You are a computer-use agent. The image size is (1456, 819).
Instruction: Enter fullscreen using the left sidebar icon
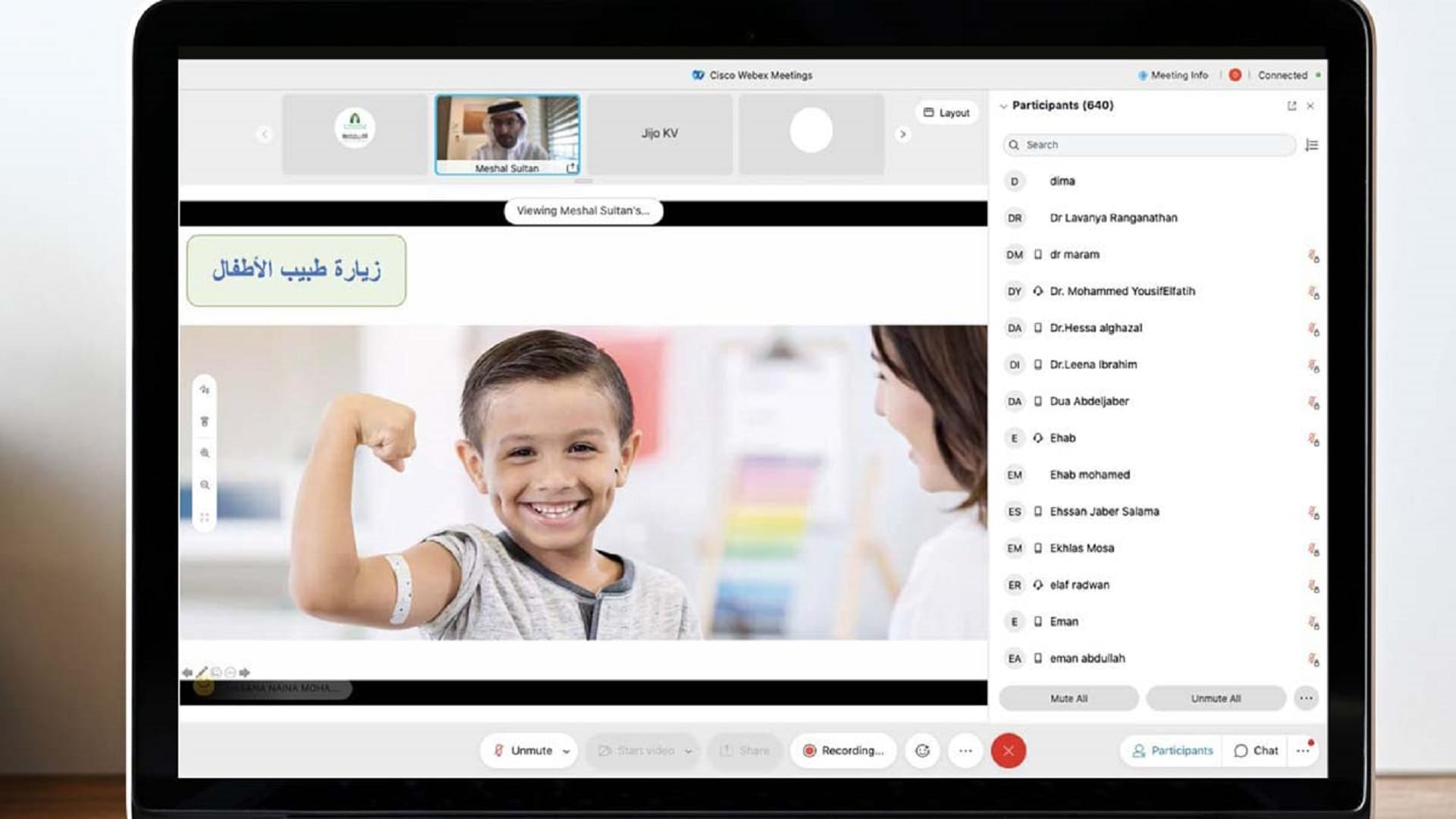pyautogui.click(x=205, y=516)
